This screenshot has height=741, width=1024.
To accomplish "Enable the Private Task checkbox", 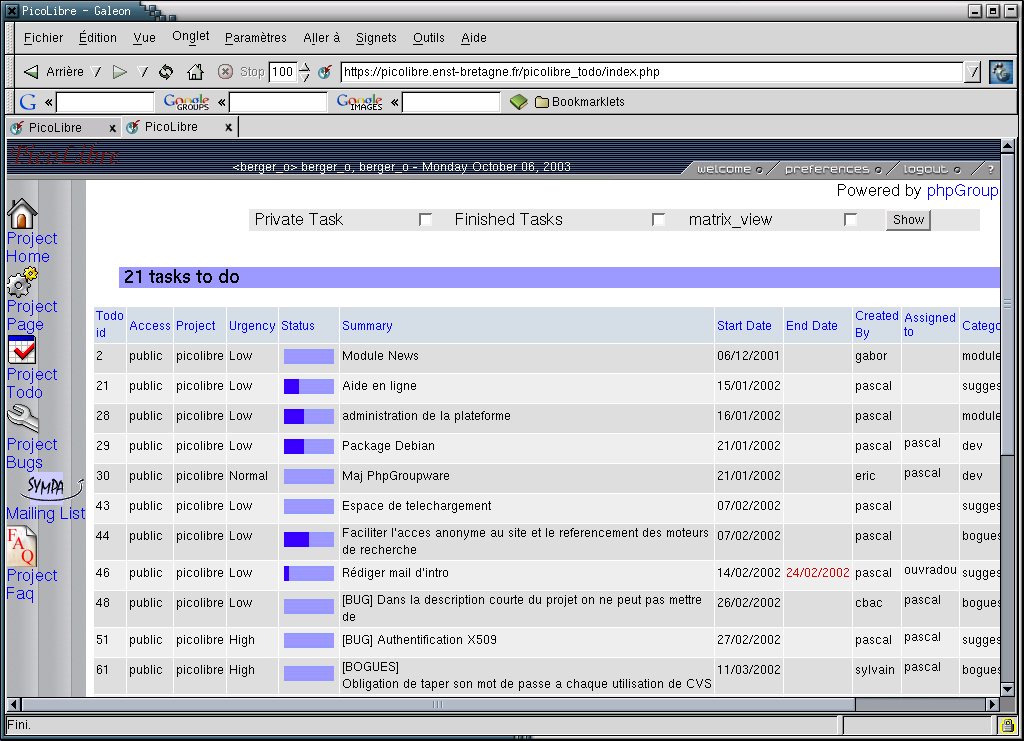I will coord(426,220).
